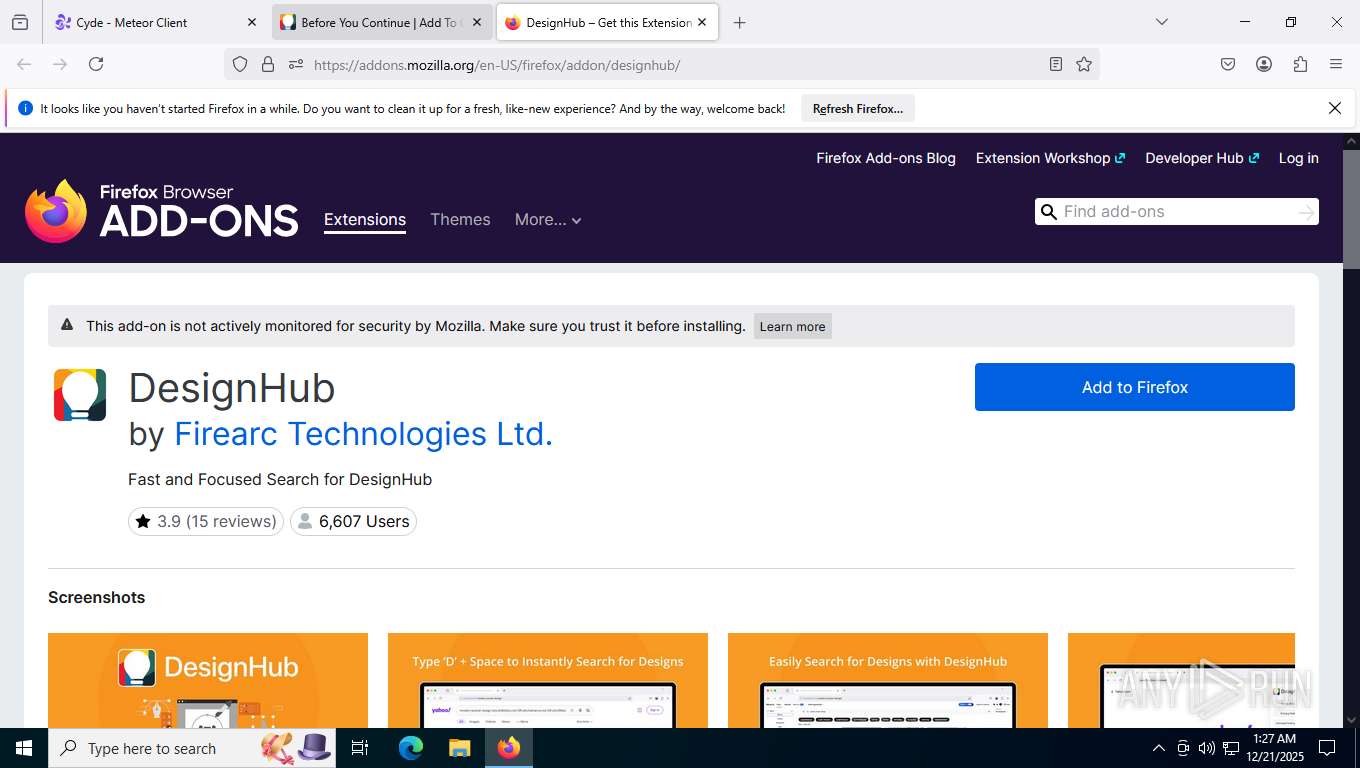Click the Learn more button
The height and width of the screenshot is (768, 1360).
point(792,326)
